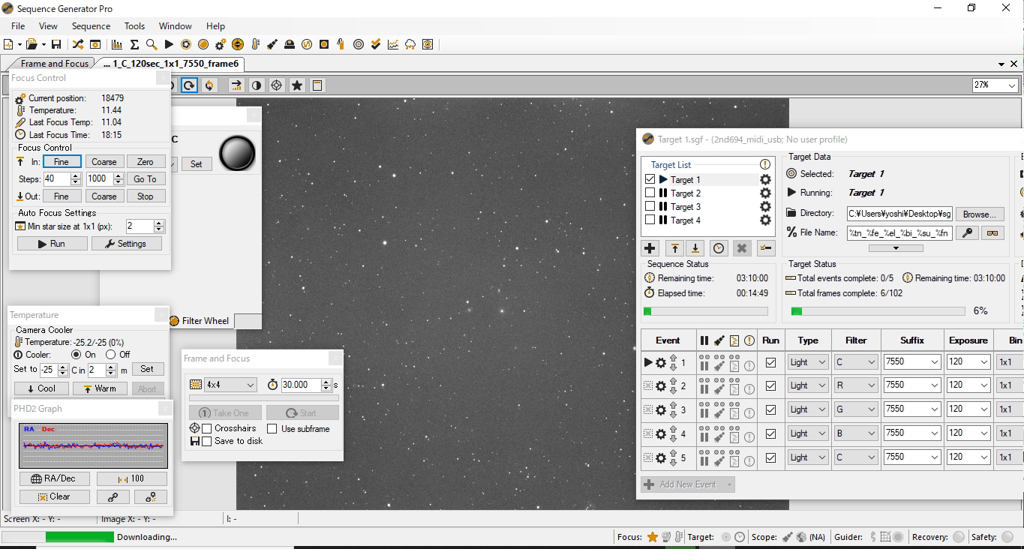This screenshot has height=549, width=1024.
Task: Open the Sequence menu
Action: (x=91, y=26)
